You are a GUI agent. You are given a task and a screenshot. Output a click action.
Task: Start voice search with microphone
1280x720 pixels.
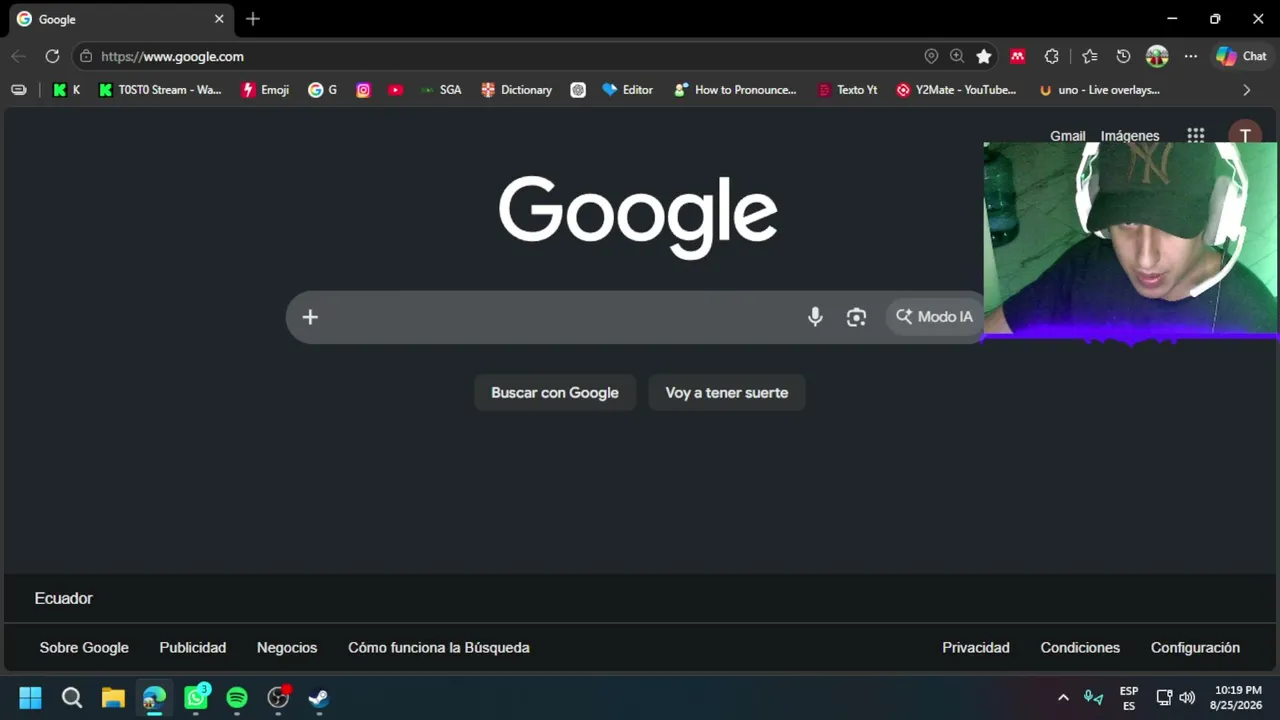(x=815, y=317)
